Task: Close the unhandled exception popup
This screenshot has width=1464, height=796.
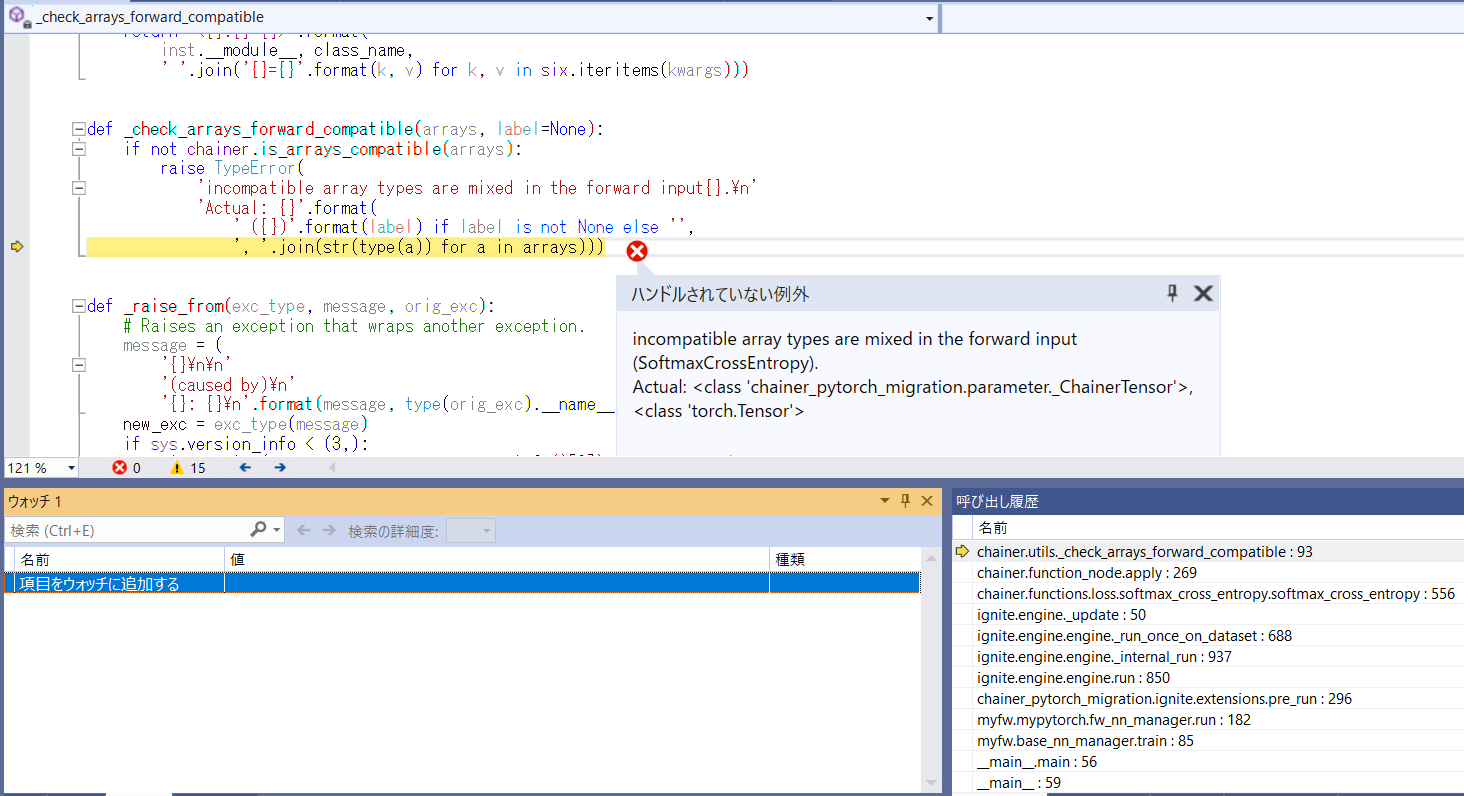Action: pyautogui.click(x=1203, y=293)
